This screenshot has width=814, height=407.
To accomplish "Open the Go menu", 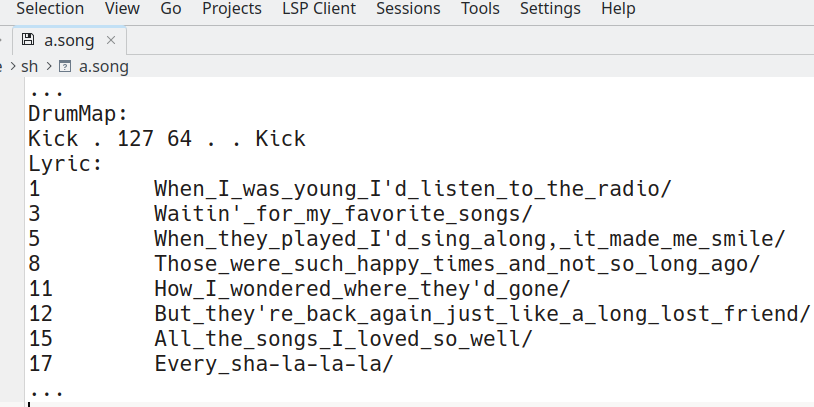I will (170, 9).
